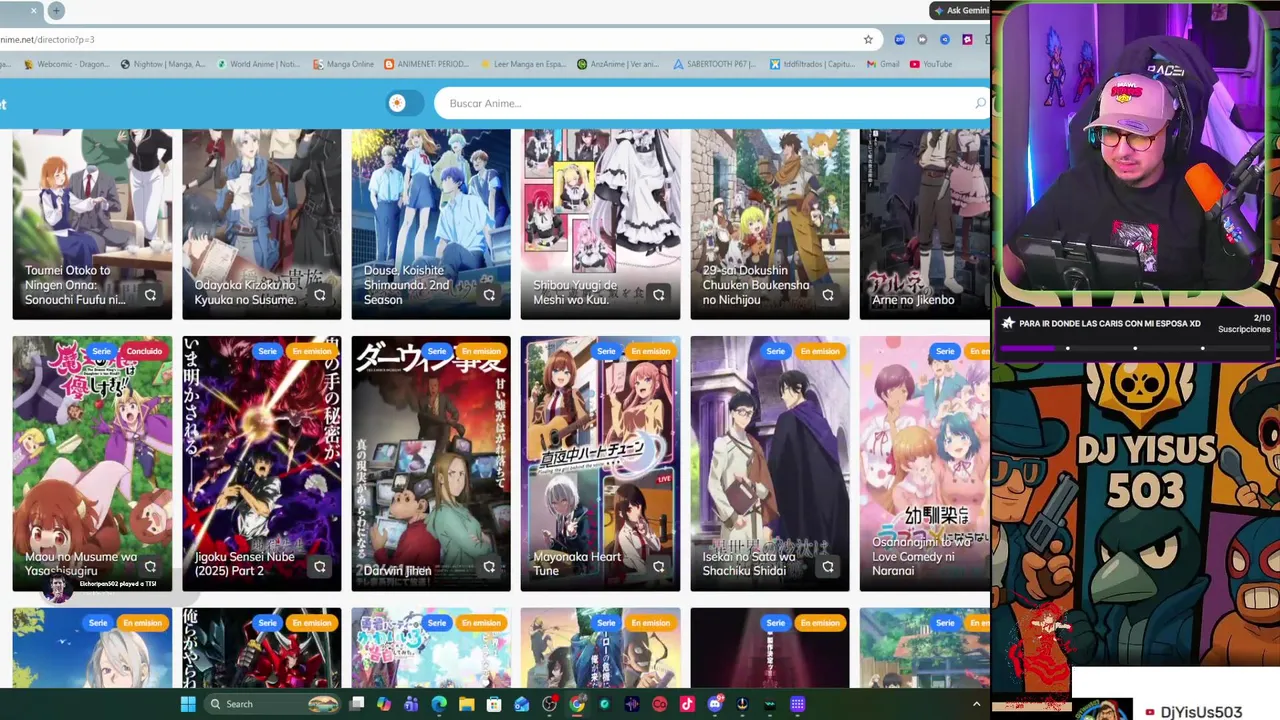This screenshot has height=720, width=1280.
Task: Open the AnzAnime bookmark
Action: click(x=618, y=64)
